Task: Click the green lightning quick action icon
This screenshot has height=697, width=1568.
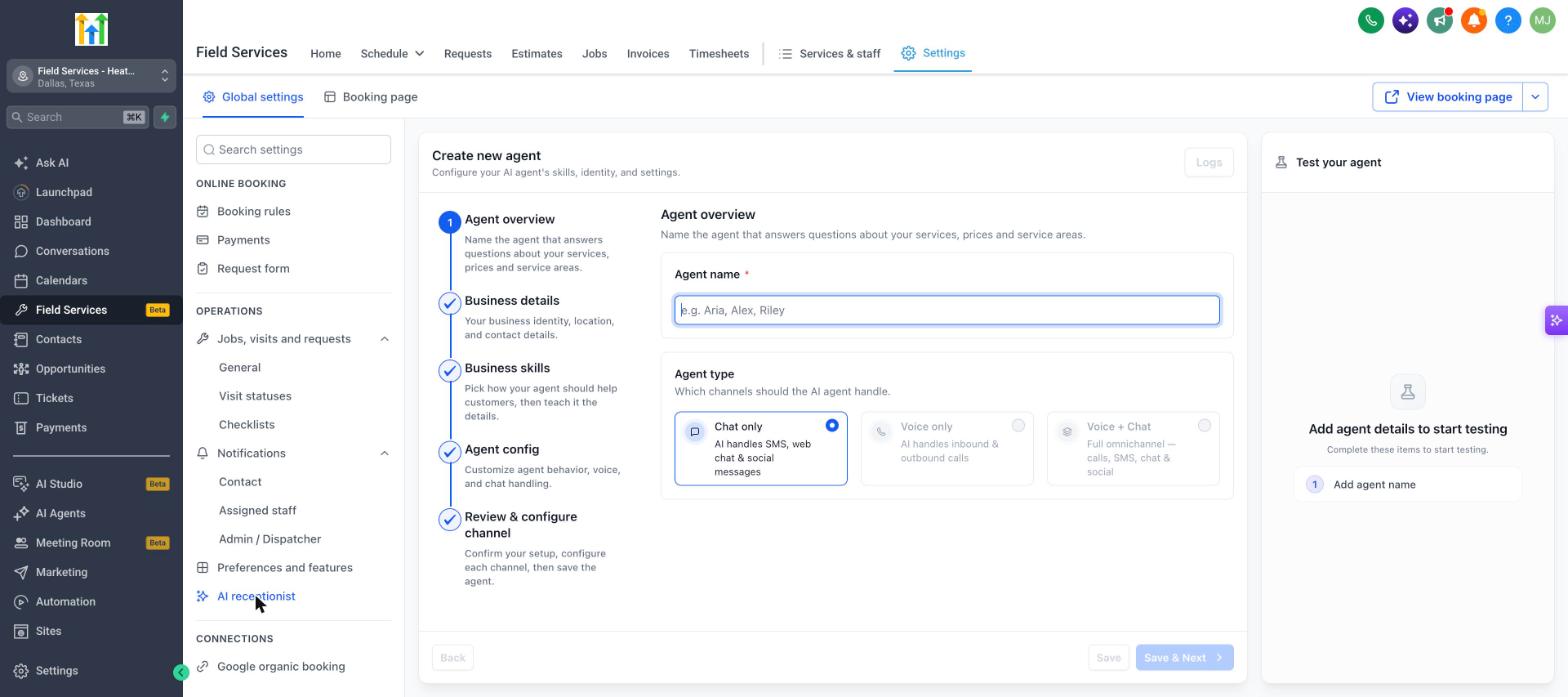Action: click(x=165, y=117)
